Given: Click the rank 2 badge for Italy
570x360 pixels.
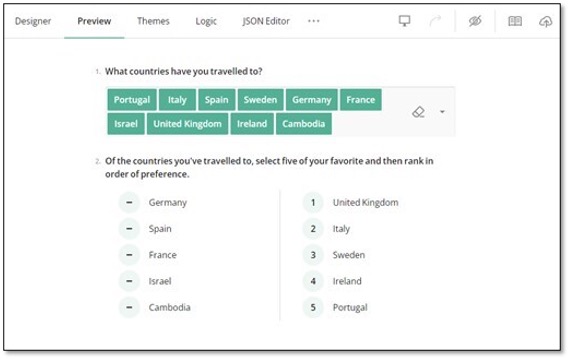Looking at the screenshot, I should click(x=313, y=229).
